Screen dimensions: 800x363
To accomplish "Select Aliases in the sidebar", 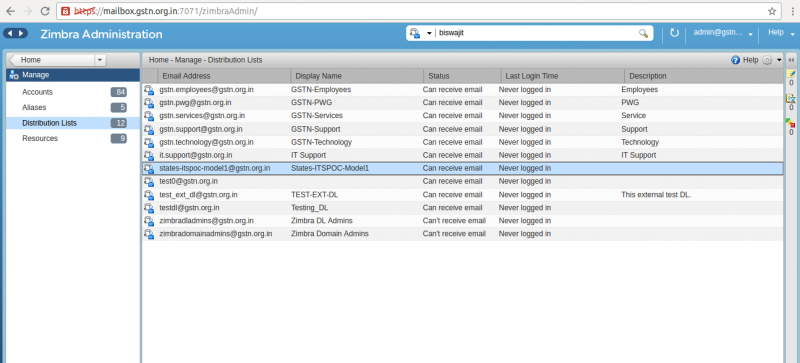I will (x=34, y=108).
